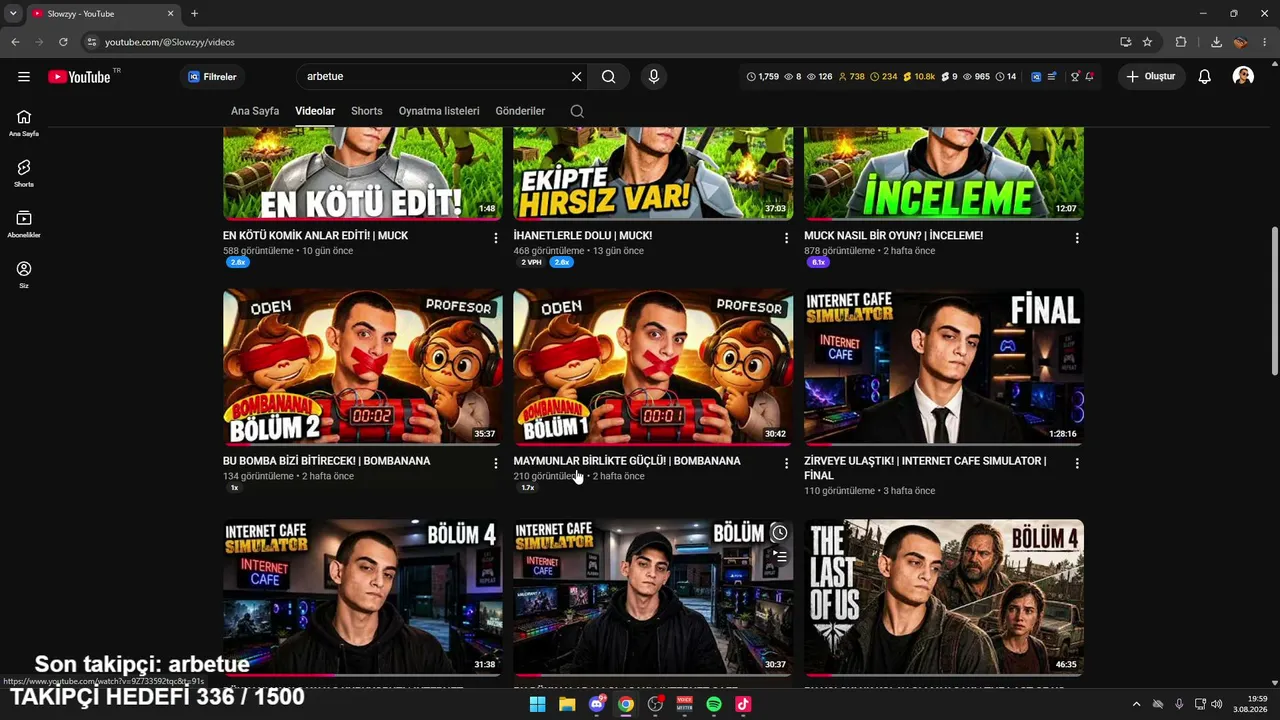Screen dimensions: 1280x720
Task: Open Chrome extensions puzzle icon
Action: [1181, 42]
